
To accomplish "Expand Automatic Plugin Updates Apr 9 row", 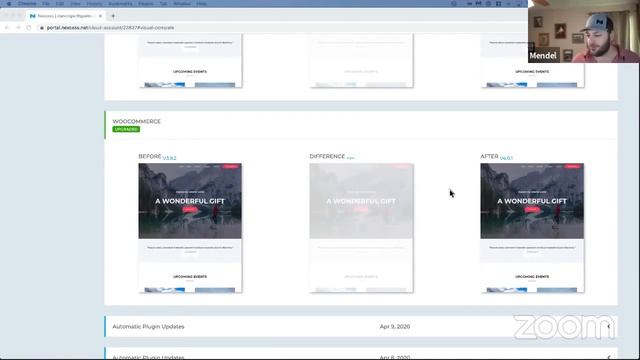I will [361, 327].
